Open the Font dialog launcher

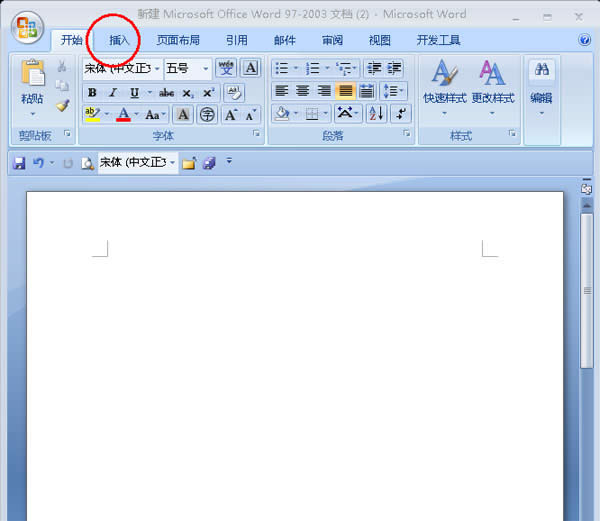click(257, 133)
